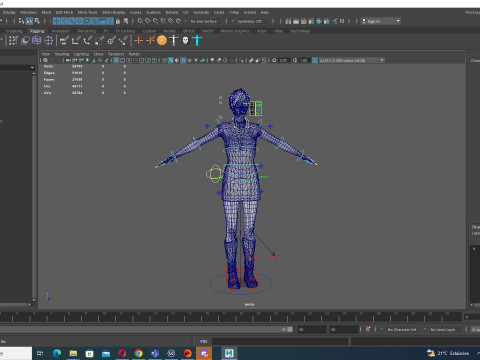This screenshot has height=360, width=480.
Task: Select the cyan T-pose figure shelf icon
Action: click(197, 40)
